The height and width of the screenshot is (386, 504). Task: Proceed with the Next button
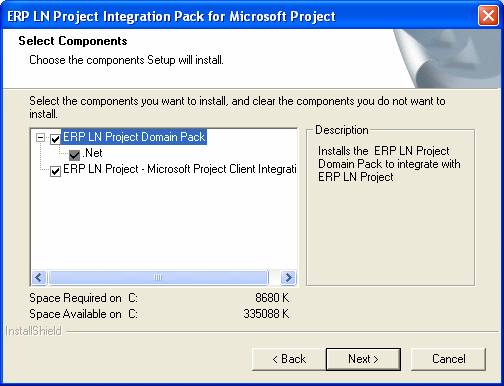[363, 359]
